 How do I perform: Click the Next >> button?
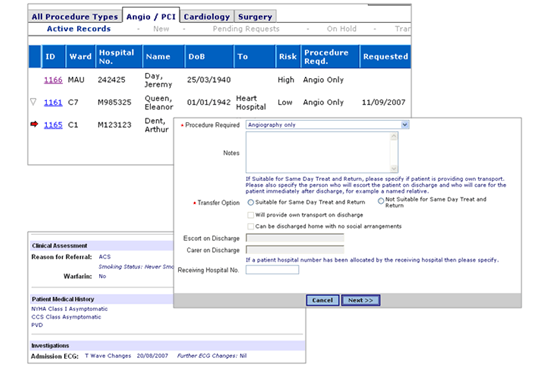click(361, 300)
